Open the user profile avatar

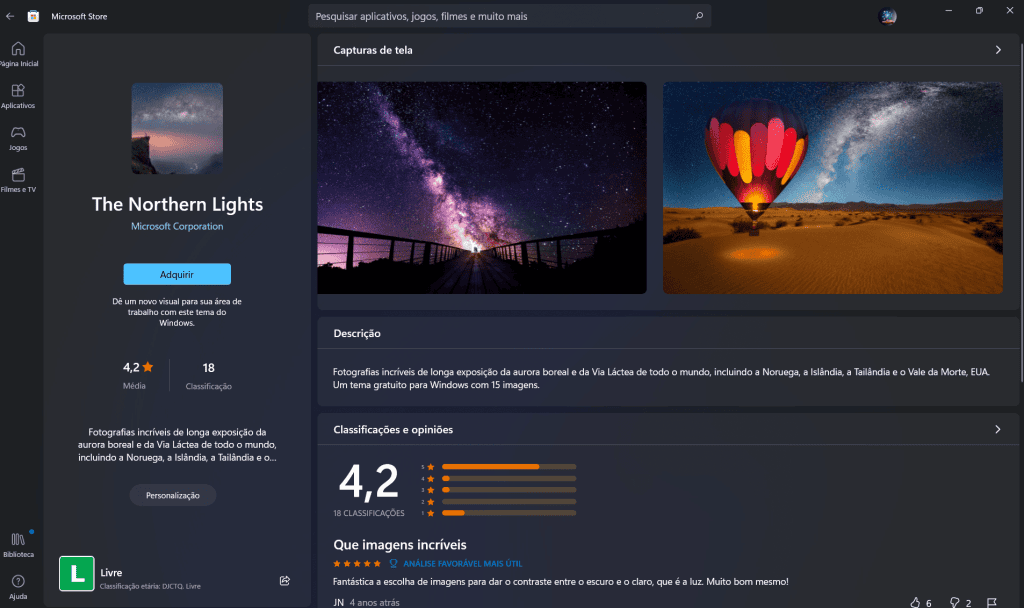pyautogui.click(x=888, y=16)
